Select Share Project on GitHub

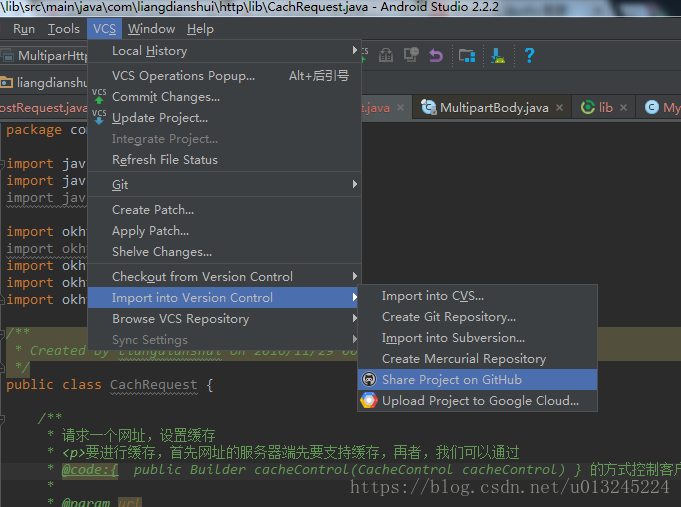(x=477, y=380)
